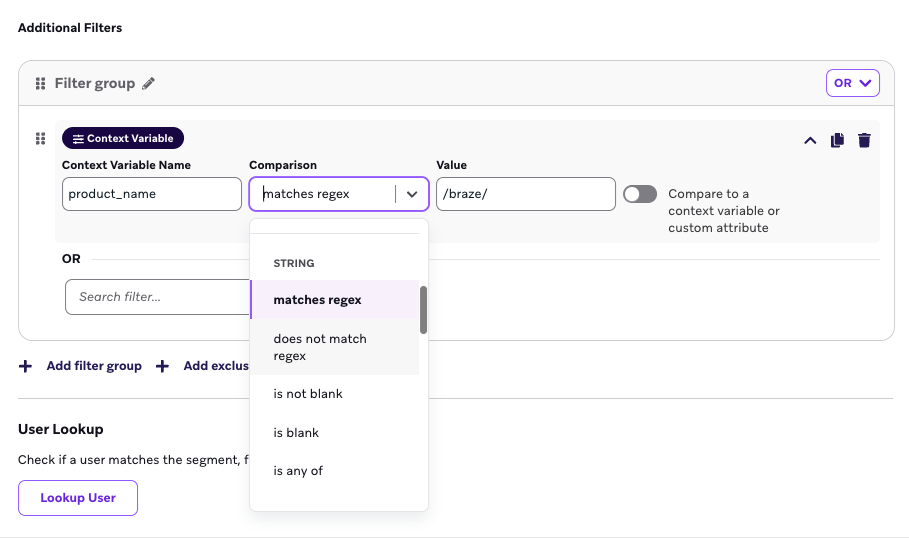The height and width of the screenshot is (538, 909).
Task: Choose 'does not match regex' option
Action: (x=320, y=347)
